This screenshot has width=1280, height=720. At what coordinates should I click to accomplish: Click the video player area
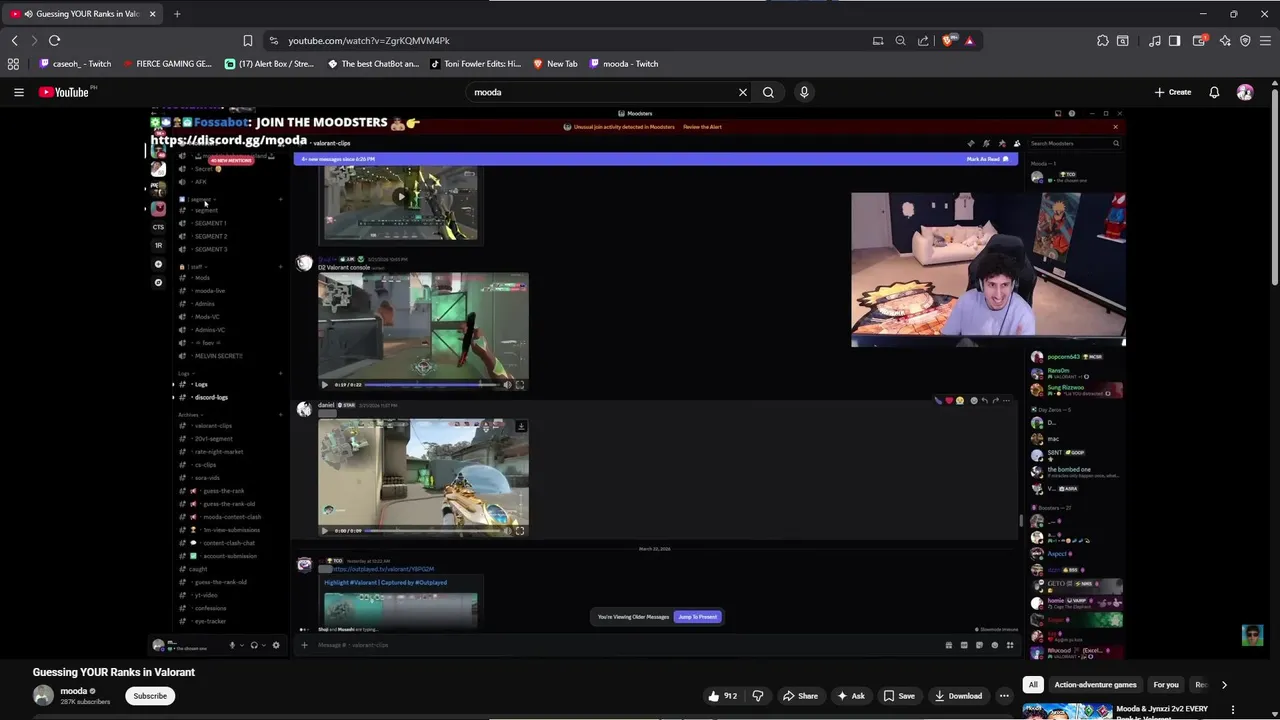coord(639,382)
